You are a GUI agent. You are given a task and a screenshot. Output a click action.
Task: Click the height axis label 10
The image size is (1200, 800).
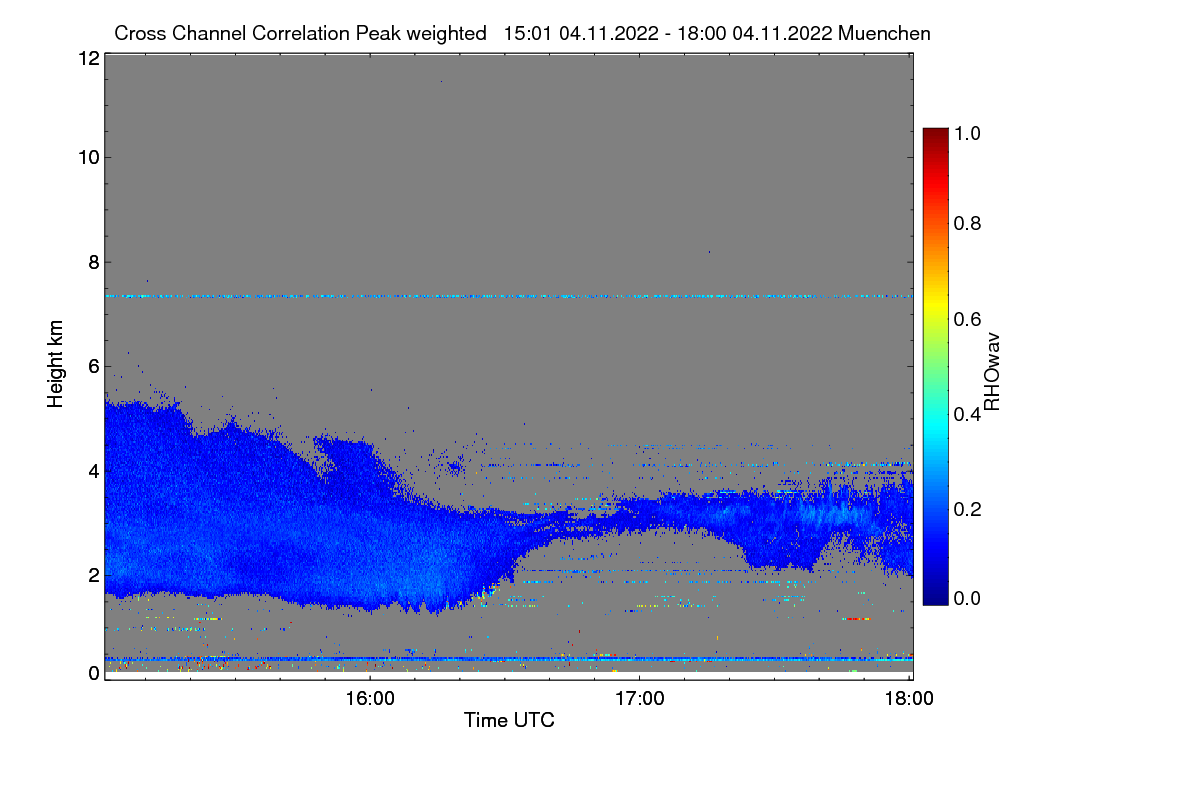(x=87, y=157)
